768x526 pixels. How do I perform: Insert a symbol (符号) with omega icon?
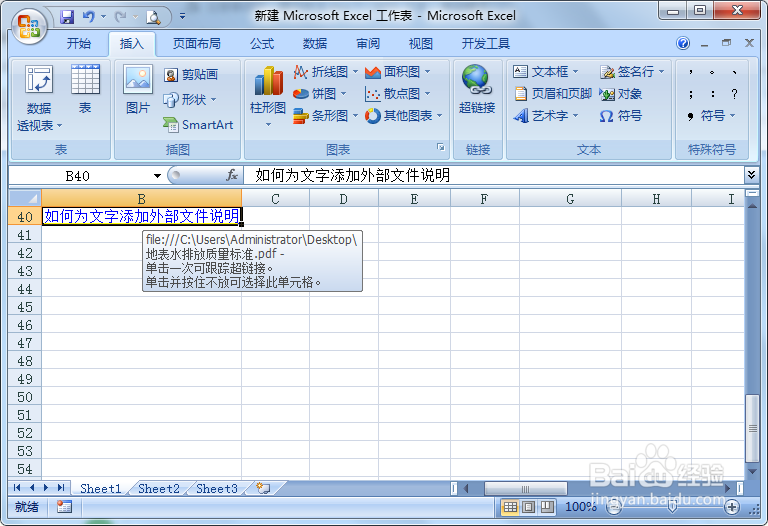[621, 116]
